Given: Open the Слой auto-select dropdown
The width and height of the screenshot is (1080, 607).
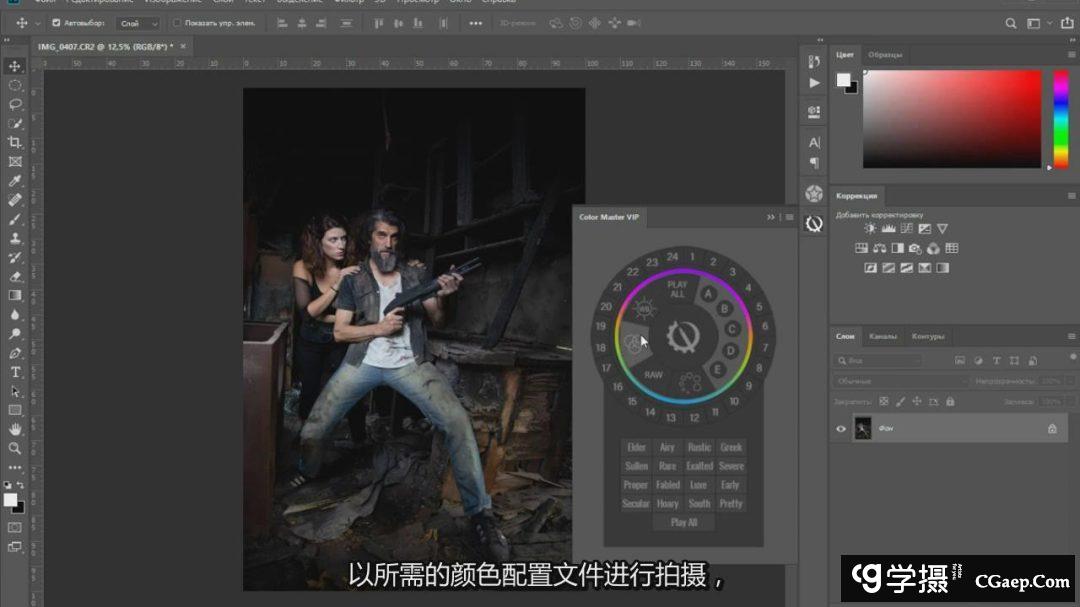Looking at the screenshot, I should 137,23.
